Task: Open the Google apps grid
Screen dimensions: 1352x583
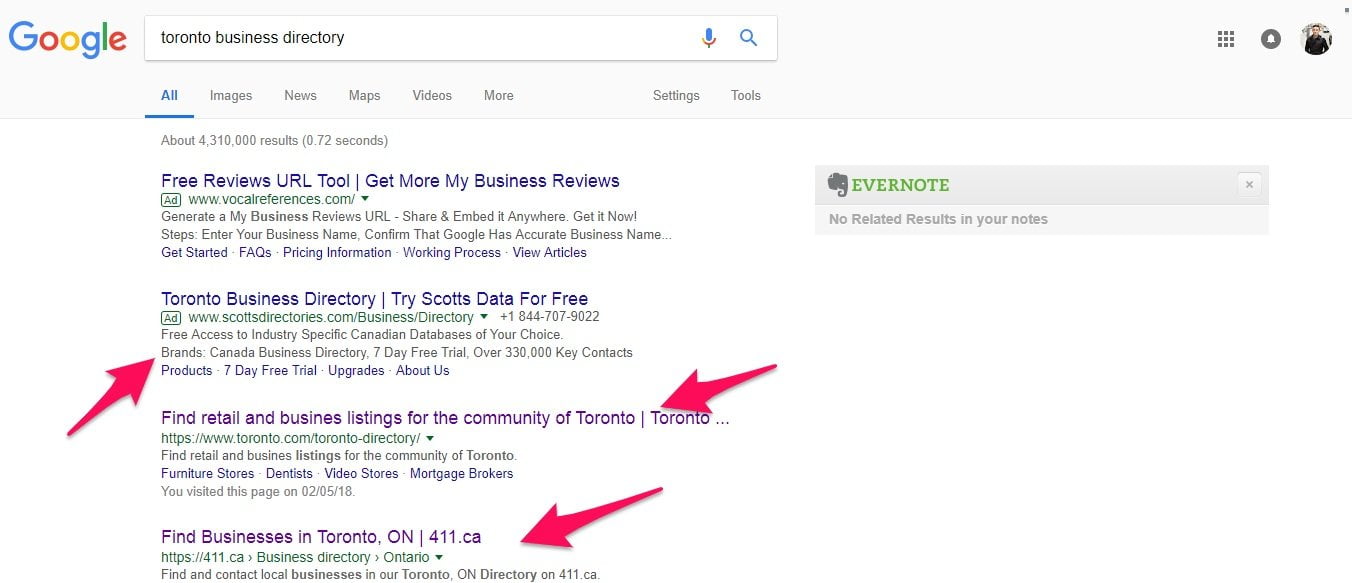Action: [1226, 39]
